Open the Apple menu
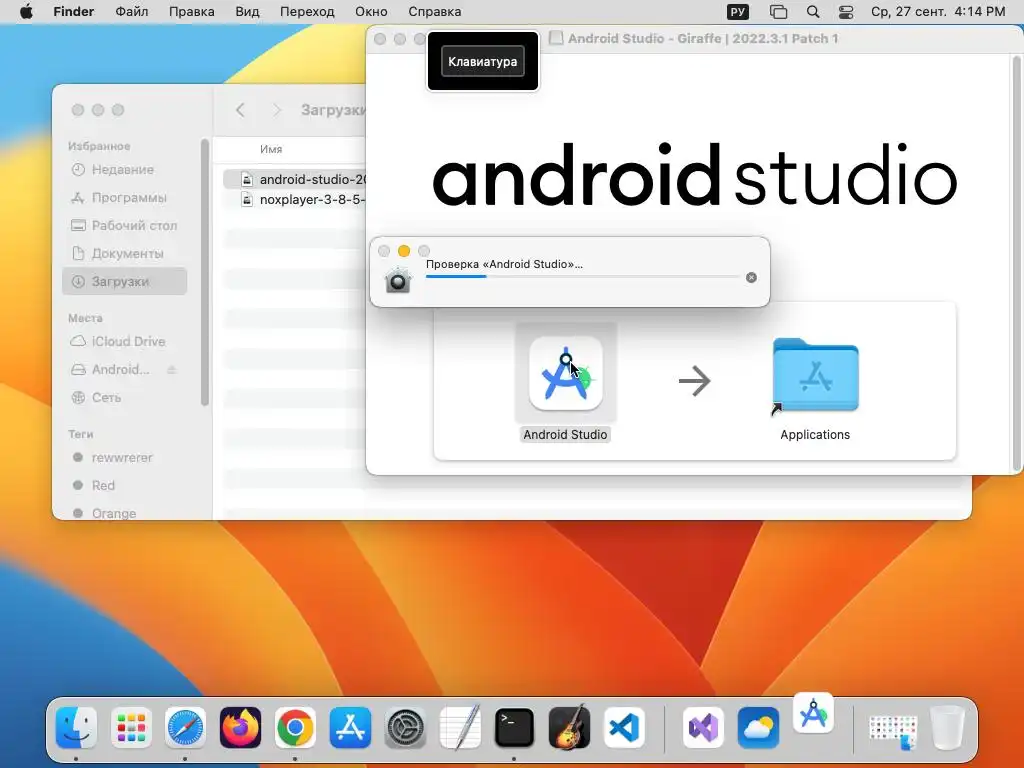The width and height of the screenshot is (1024, 768). 26,12
